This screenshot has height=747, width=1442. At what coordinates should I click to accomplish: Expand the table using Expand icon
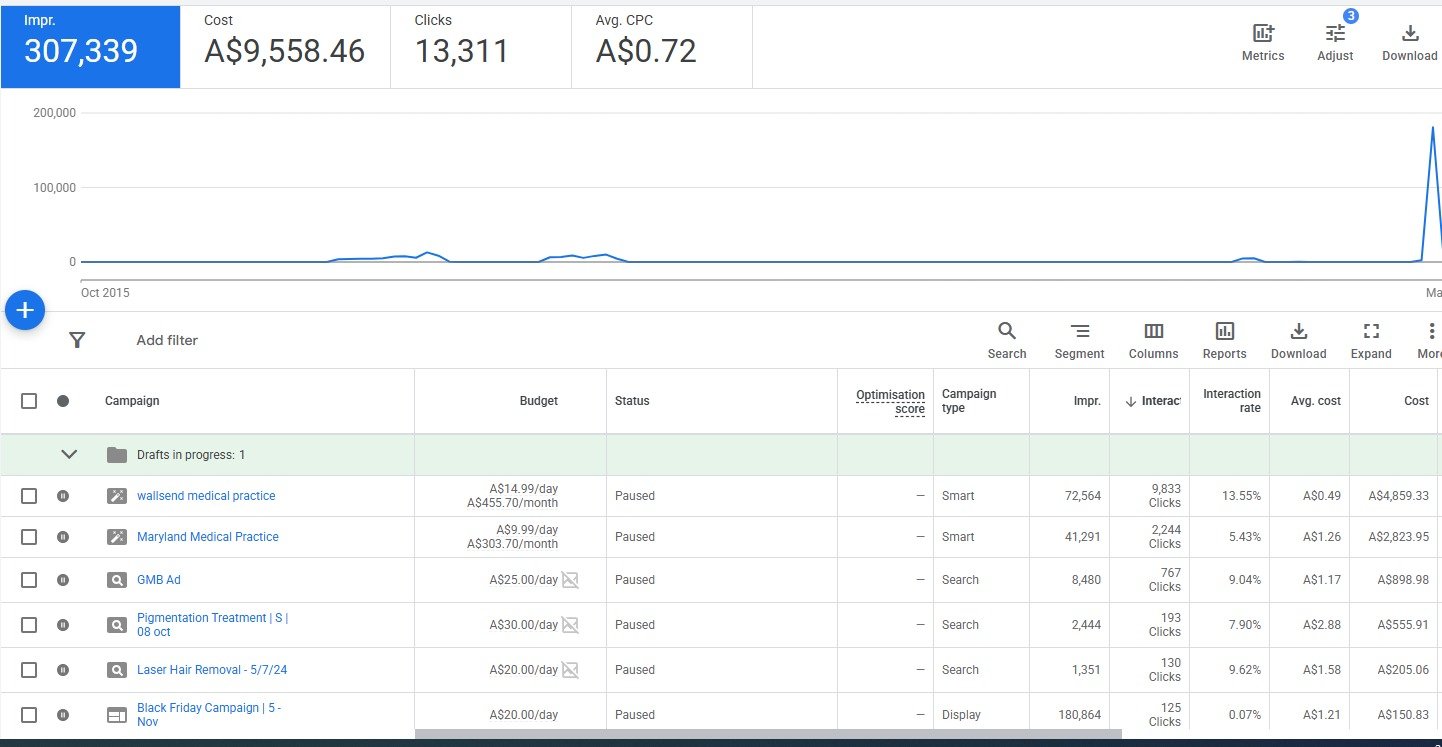(1371, 332)
